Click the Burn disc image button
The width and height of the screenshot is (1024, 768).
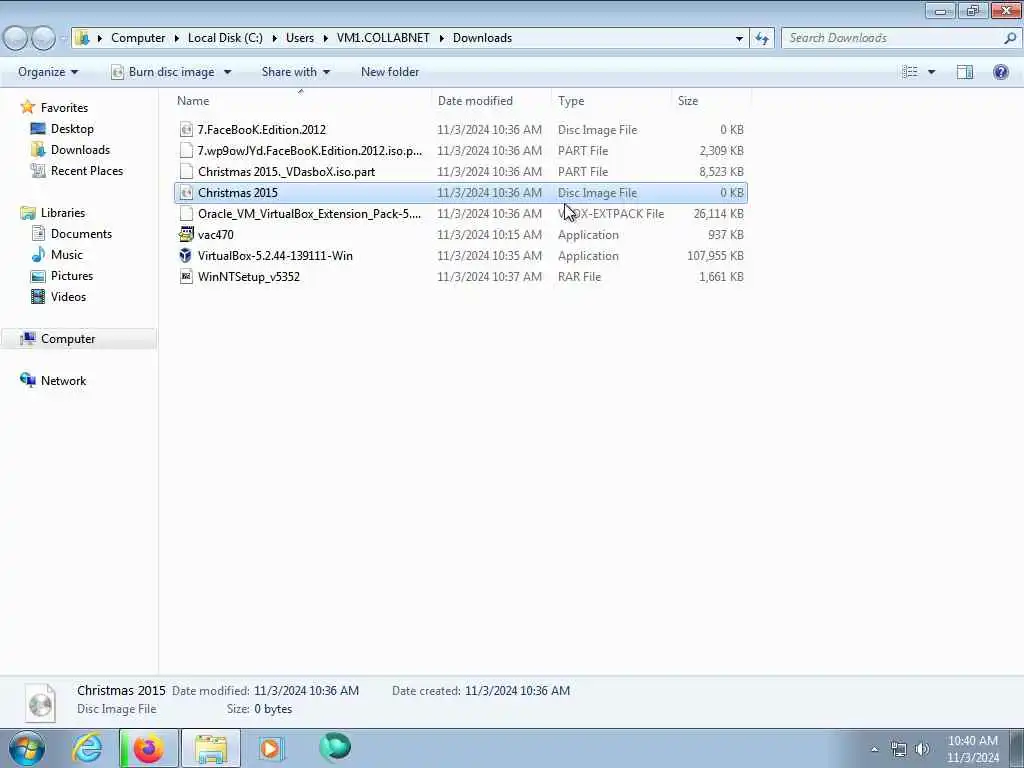click(163, 72)
